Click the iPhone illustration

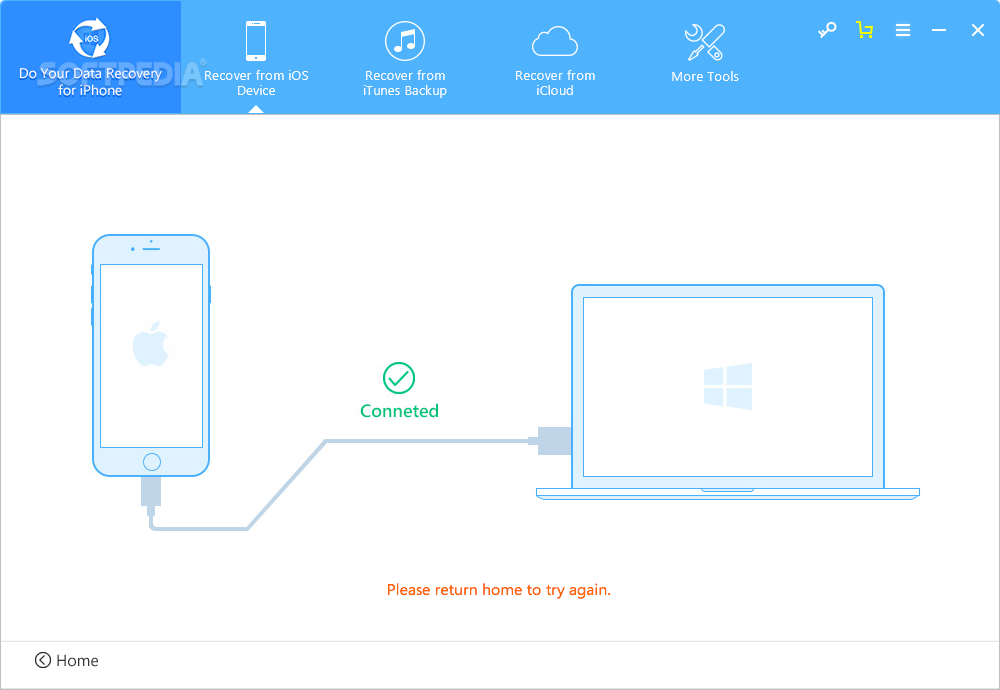(151, 355)
